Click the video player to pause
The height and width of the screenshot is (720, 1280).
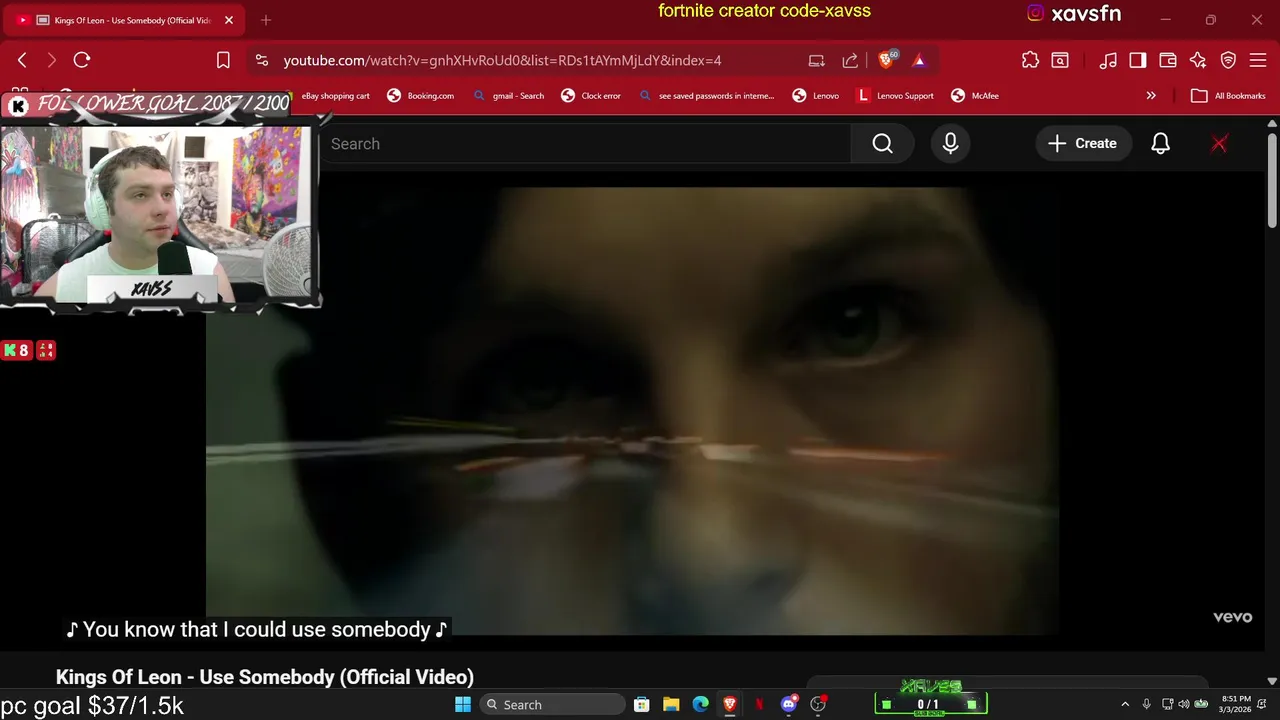[x=632, y=410]
